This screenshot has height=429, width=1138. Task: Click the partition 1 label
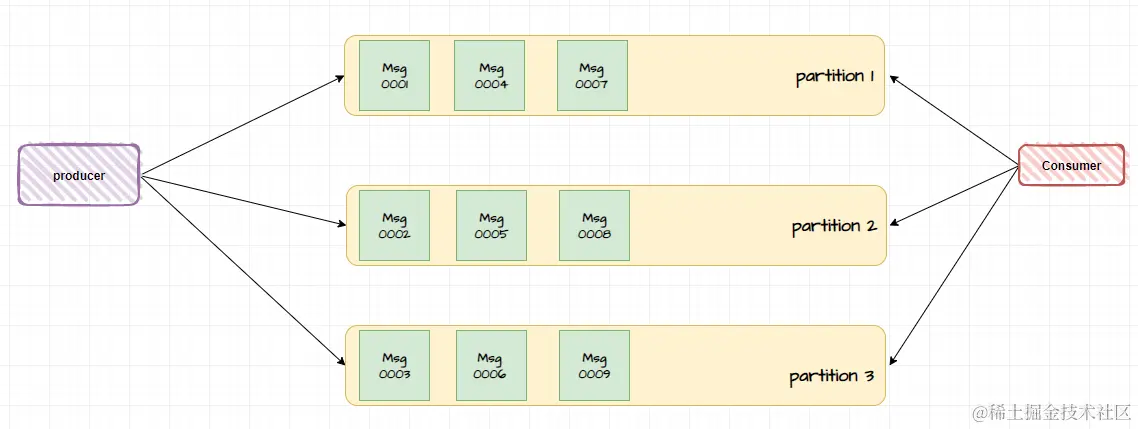point(835,77)
